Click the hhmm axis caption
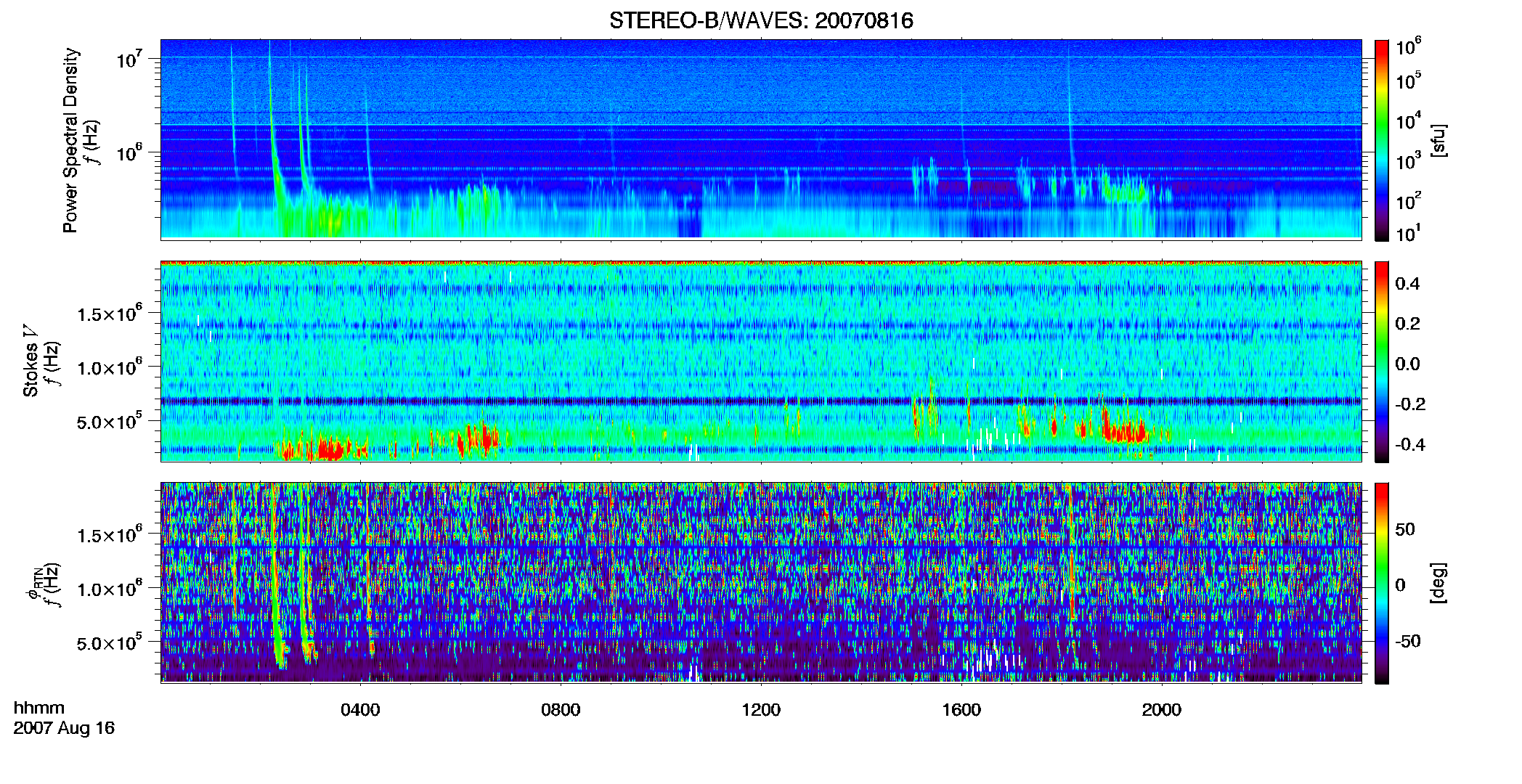The height and width of the screenshot is (784, 1522). [x=39, y=708]
